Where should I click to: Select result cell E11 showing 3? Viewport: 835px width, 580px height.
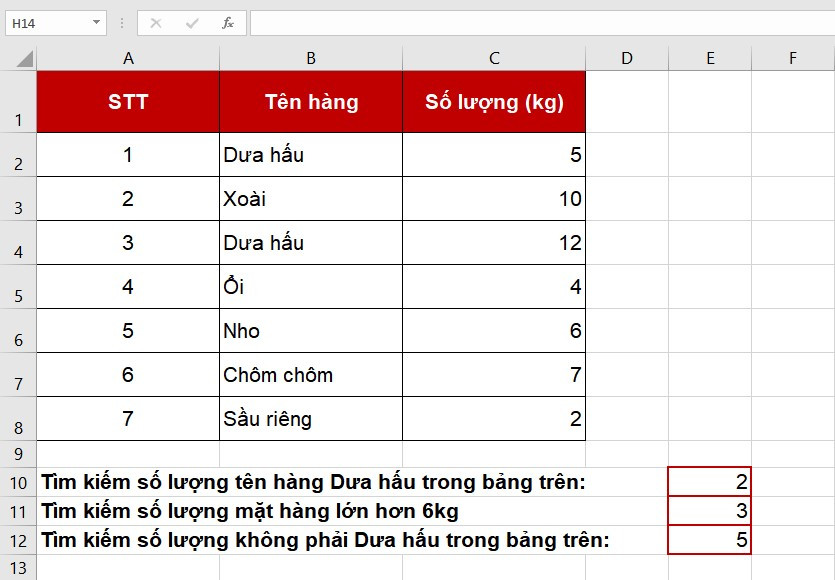pos(710,511)
